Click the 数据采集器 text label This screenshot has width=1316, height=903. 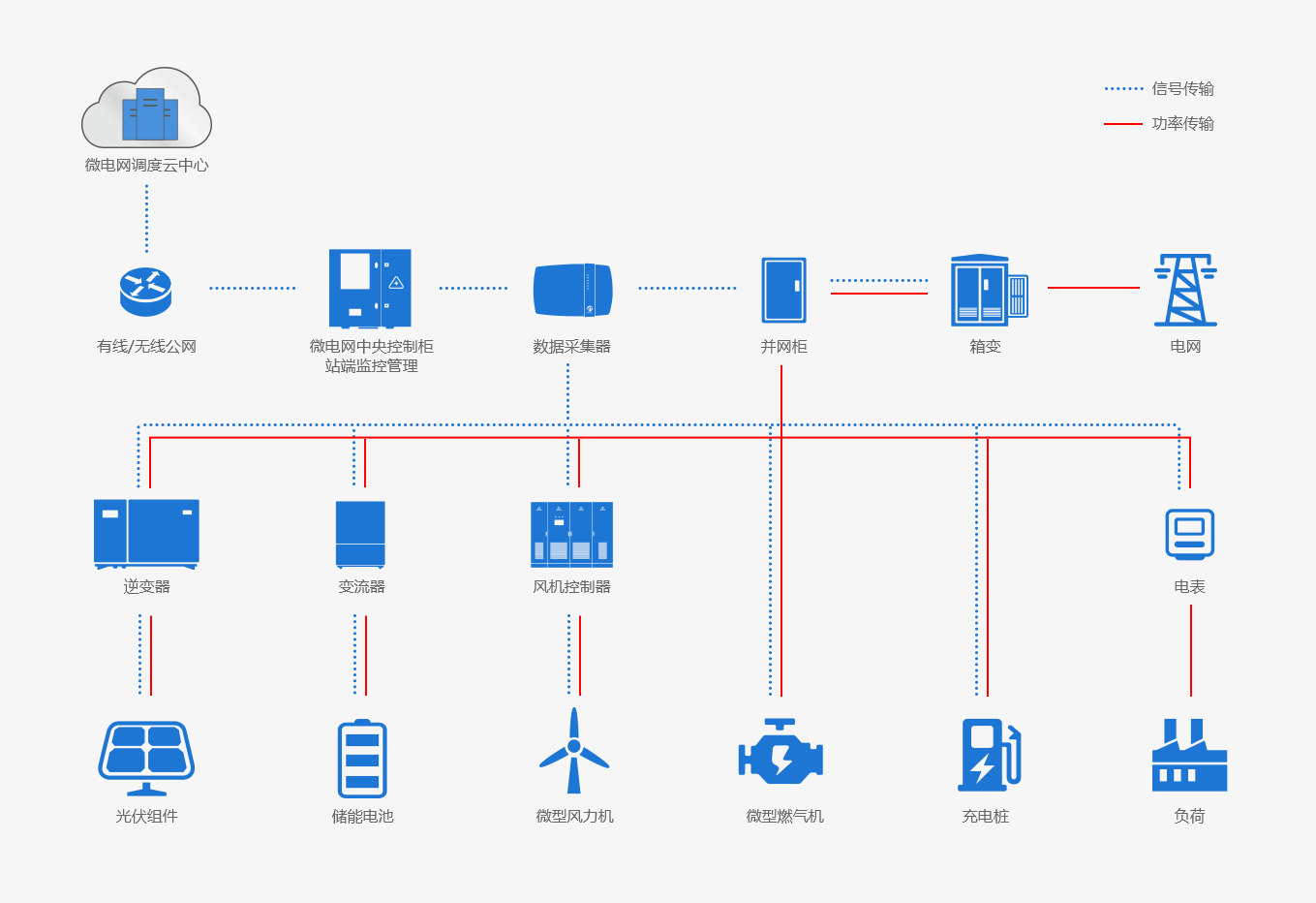(571, 347)
